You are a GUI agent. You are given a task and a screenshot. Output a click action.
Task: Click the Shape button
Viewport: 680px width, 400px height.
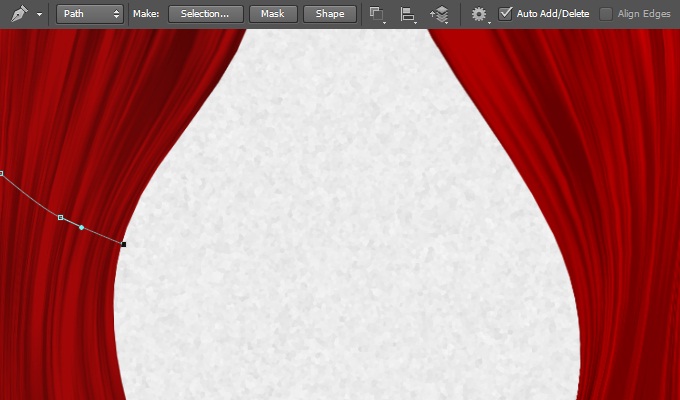(330, 14)
